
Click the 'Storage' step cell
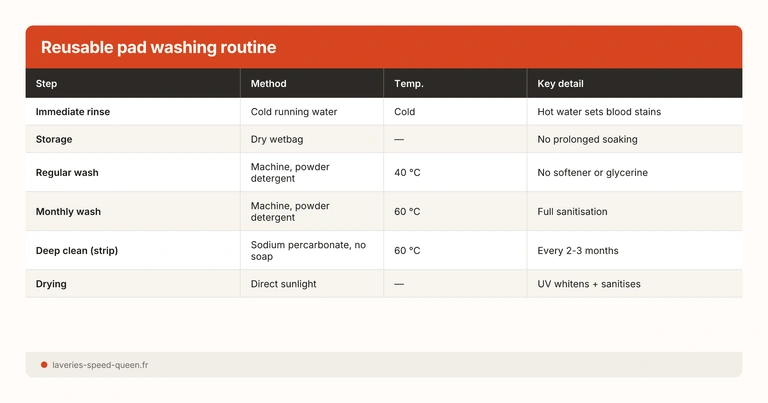tap(54, 139)
